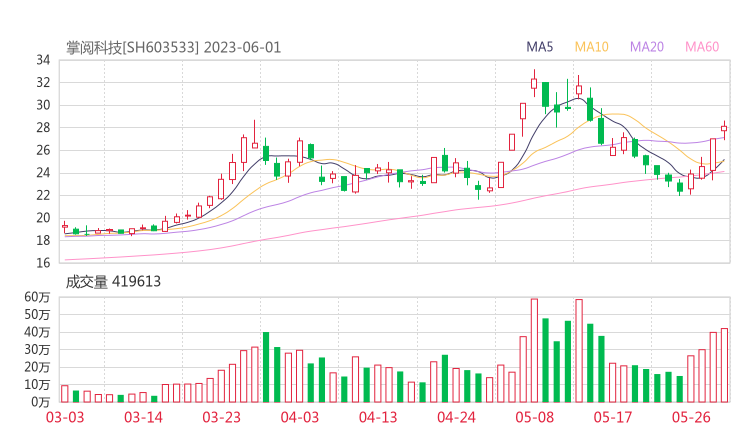The width and height of the screenshot is (740, 440).
Task: Select the 04-13 date axis label
Action: point(378,417)
